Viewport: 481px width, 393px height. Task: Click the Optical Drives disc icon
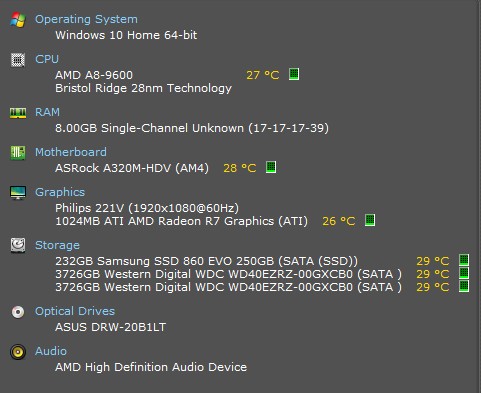pyautogui.click(x=18, y=312)
